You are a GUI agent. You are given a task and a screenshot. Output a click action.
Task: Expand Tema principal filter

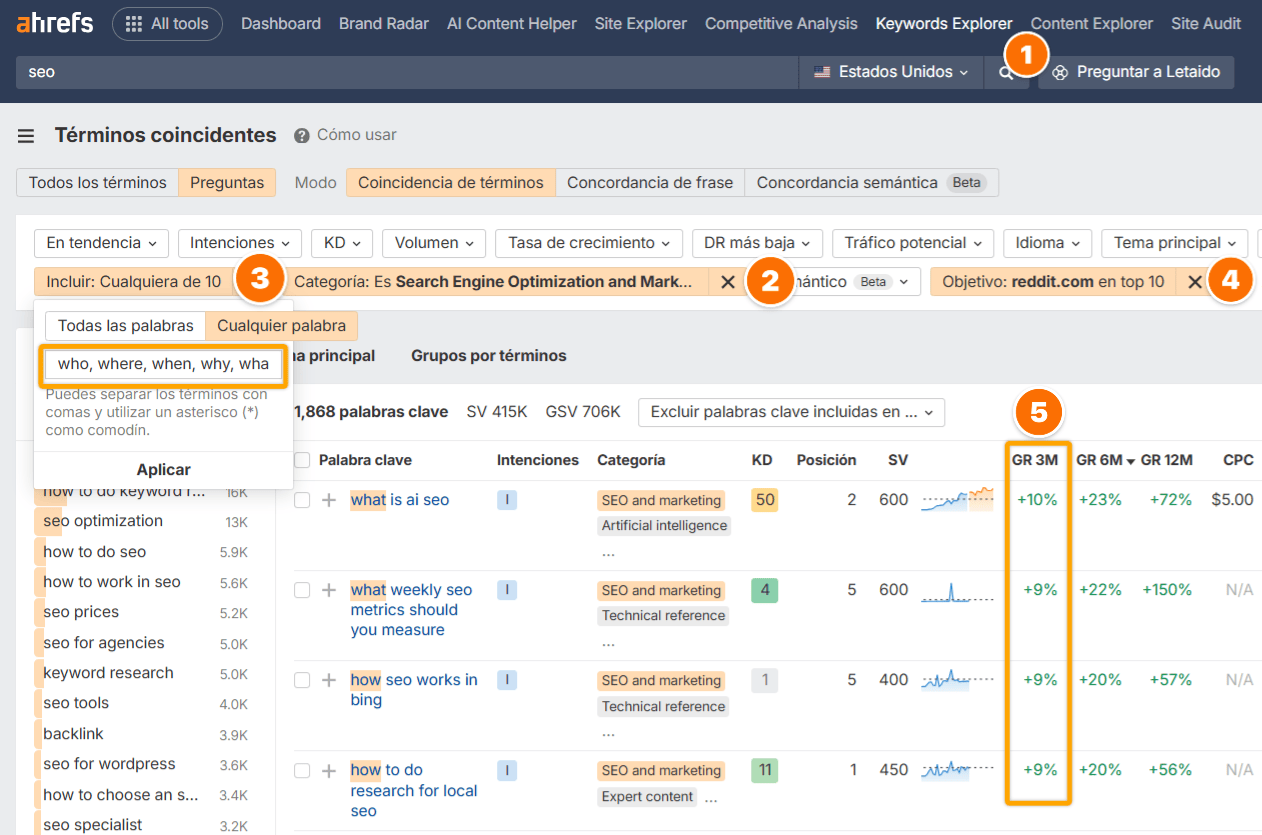pyautogui.click(x=1175, y=243)
